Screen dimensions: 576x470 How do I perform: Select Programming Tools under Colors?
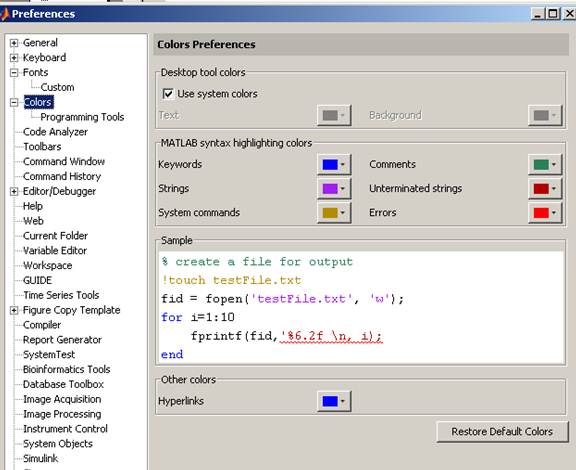point(82,117)
